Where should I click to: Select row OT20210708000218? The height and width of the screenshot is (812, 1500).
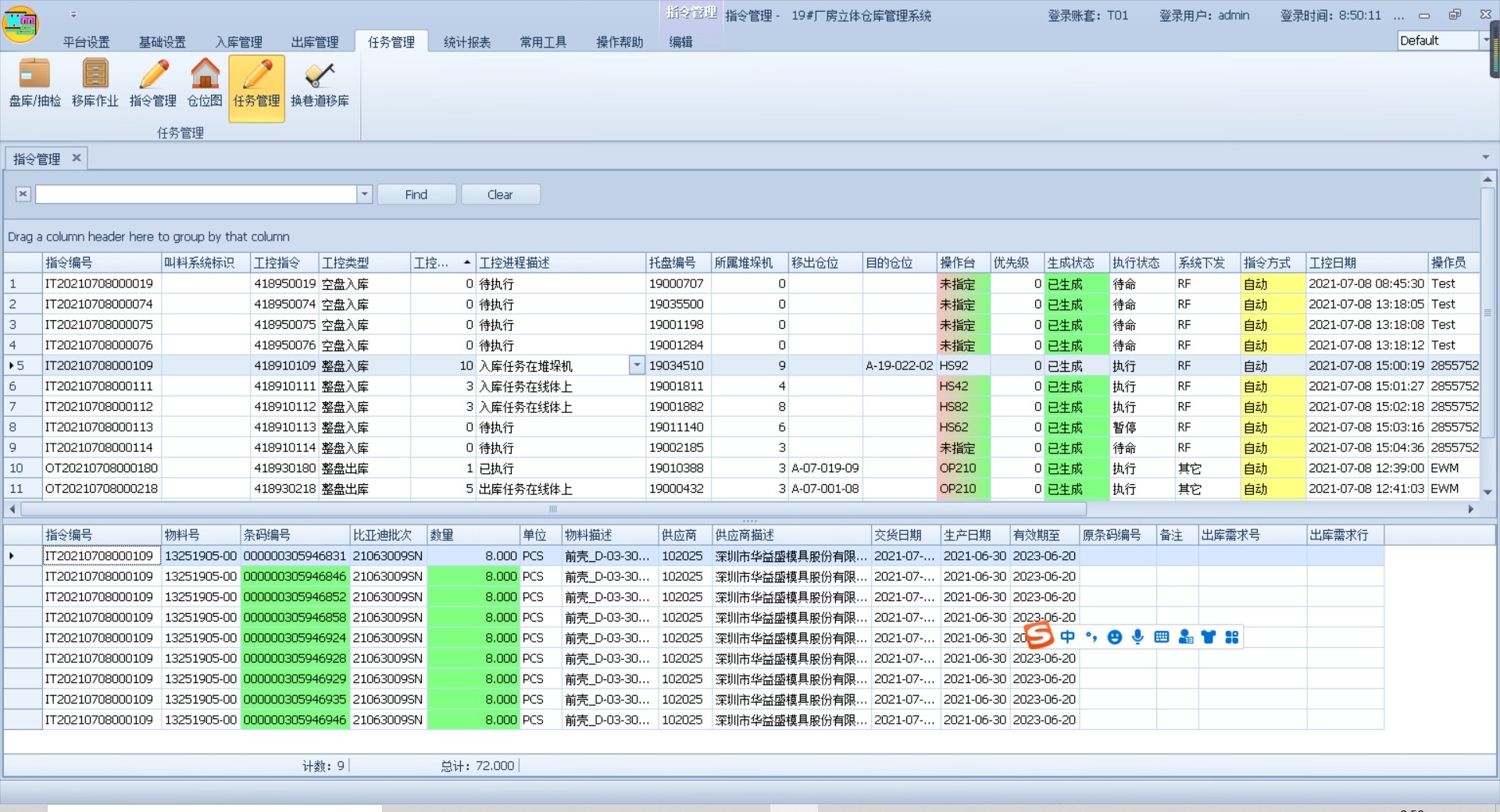point(741,488)
